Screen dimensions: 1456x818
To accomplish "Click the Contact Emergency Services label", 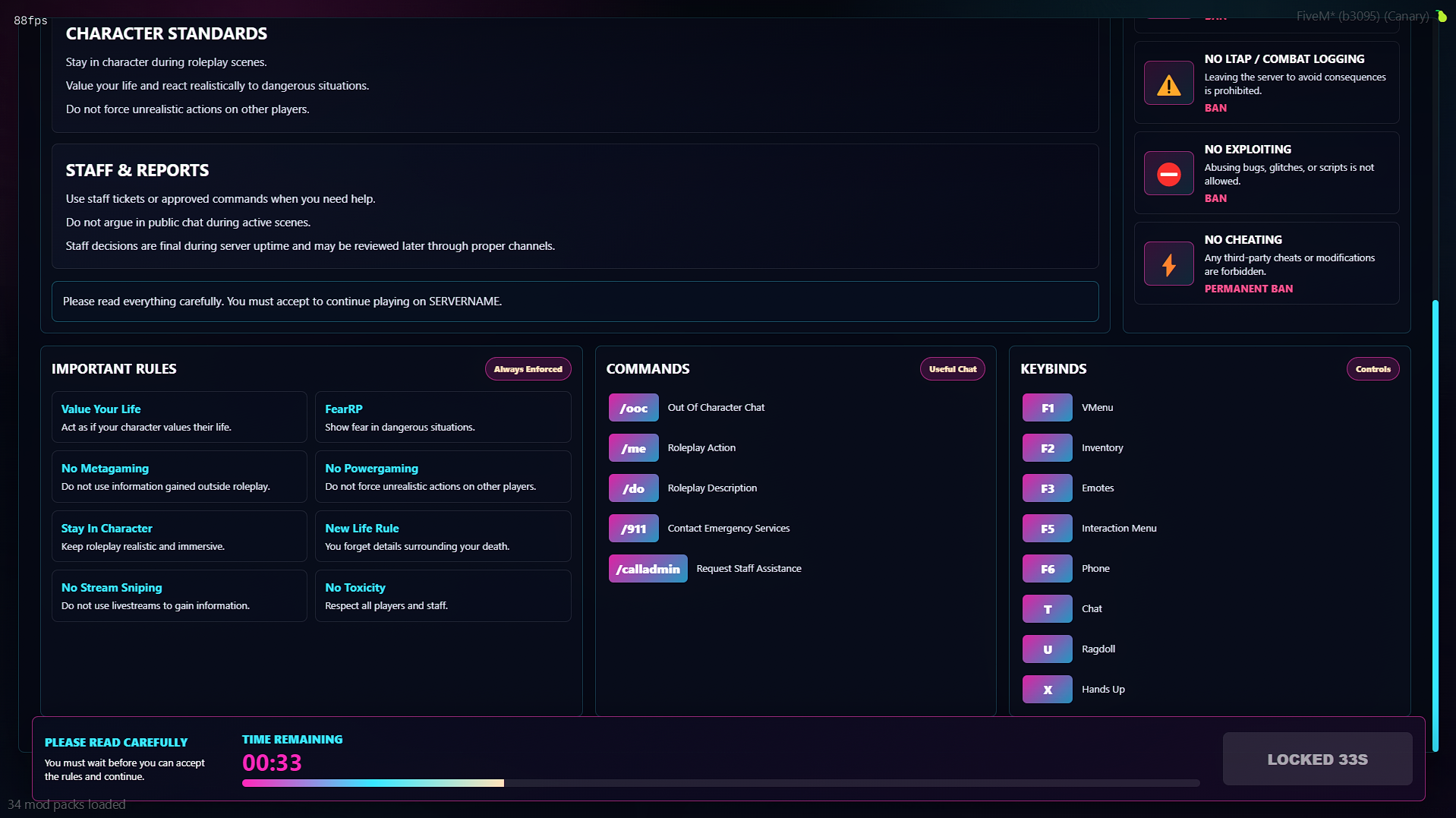I will point(728,529).
